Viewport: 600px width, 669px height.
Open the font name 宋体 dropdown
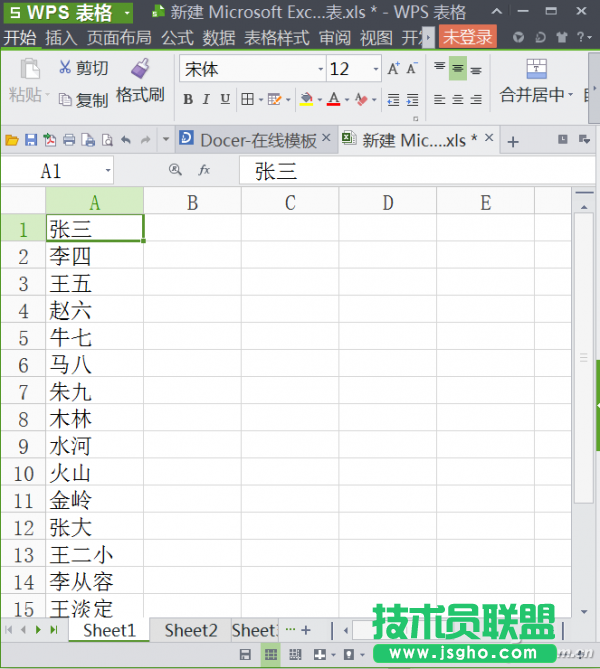[320, 69]
